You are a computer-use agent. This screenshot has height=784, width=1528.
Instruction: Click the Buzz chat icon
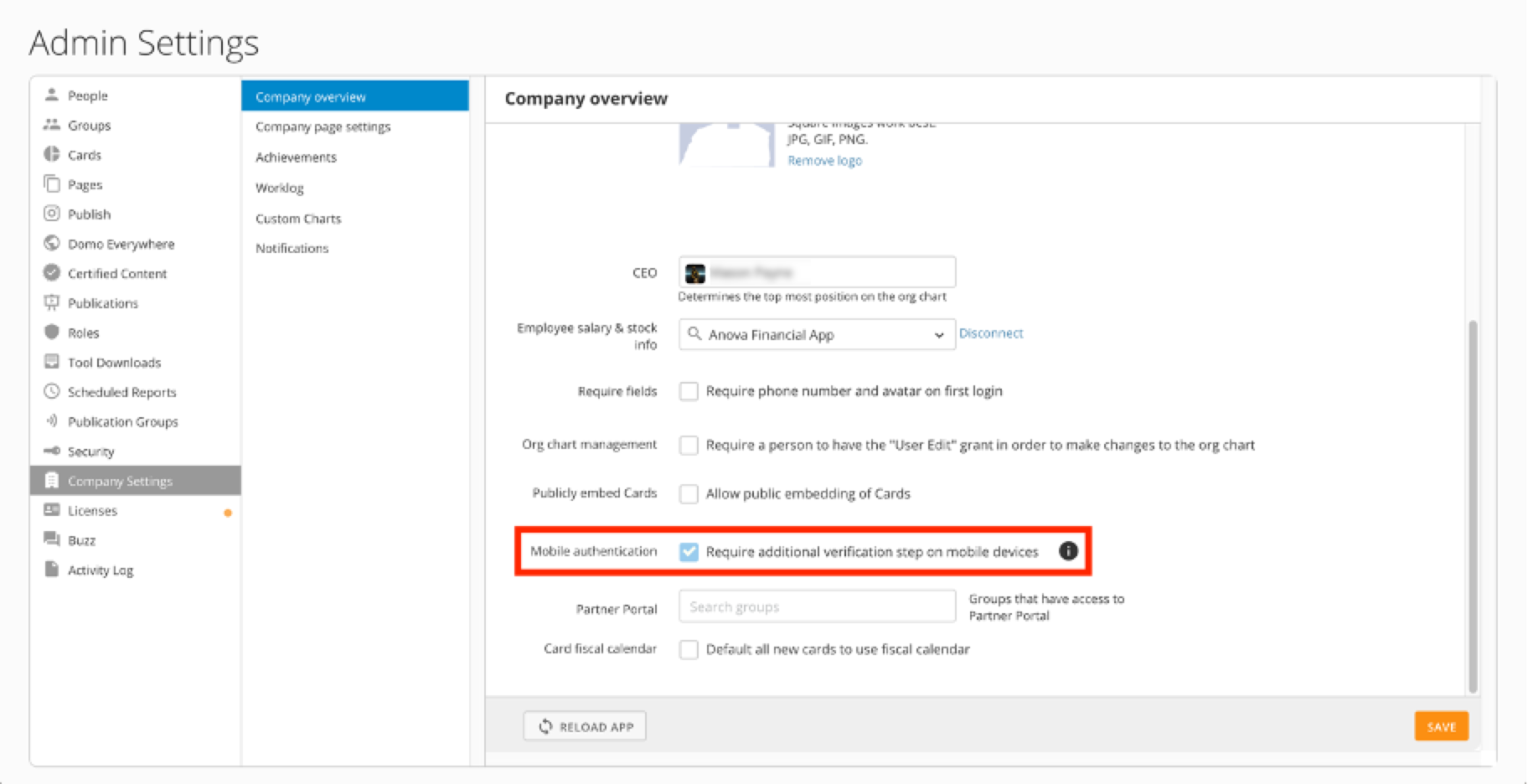pyautogui.click(x=52, y=539)
